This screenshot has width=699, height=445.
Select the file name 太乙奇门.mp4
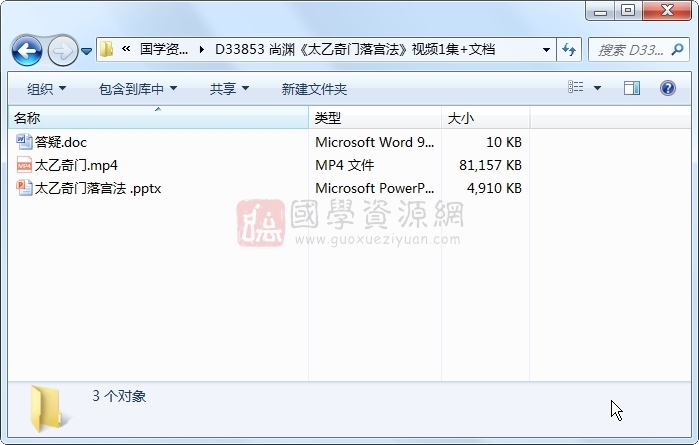pos(76,165)
